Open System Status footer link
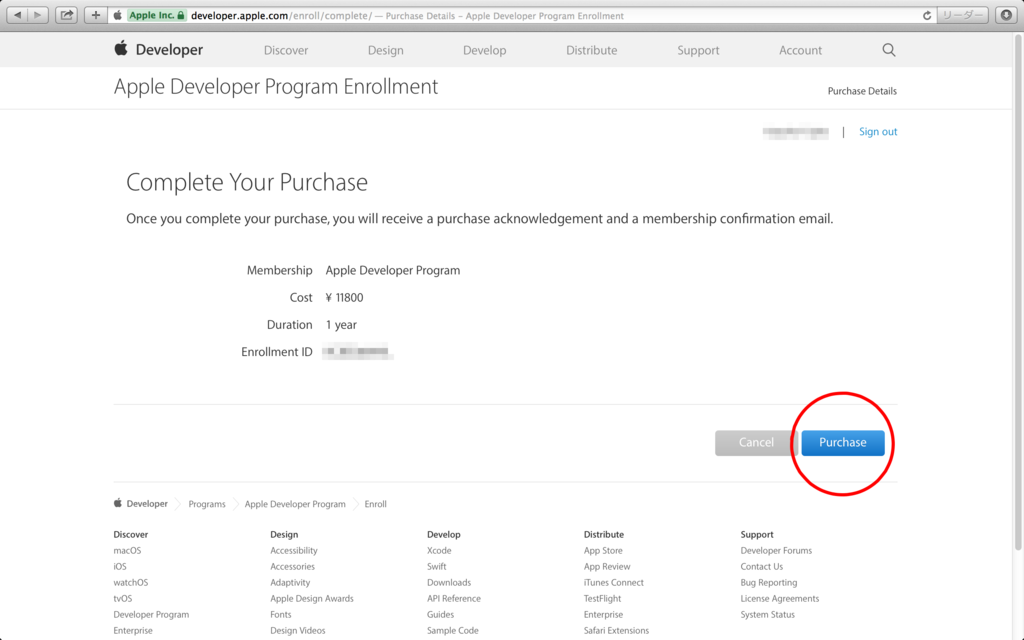The width and height of the screenshot is (1024, 640). click(767, 615)
